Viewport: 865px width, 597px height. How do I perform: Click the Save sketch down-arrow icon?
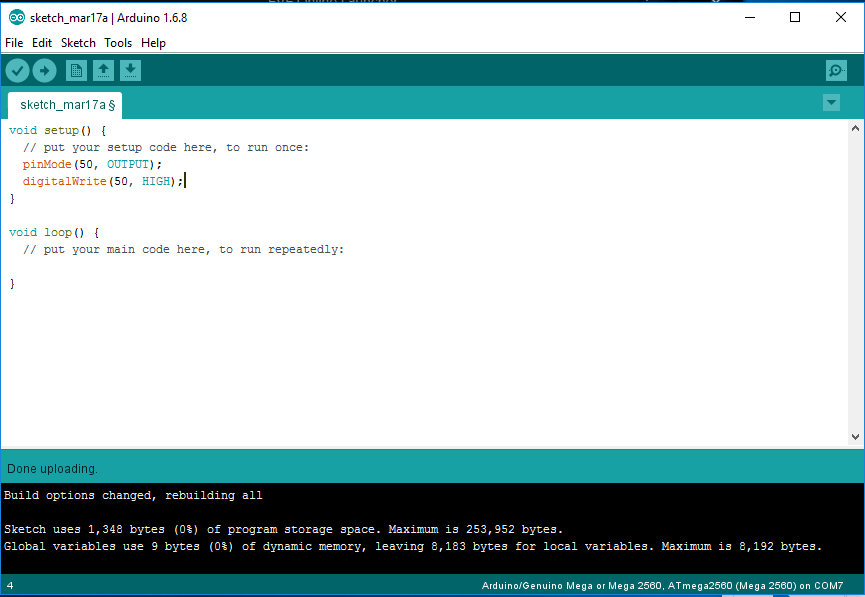click(130, 71)
